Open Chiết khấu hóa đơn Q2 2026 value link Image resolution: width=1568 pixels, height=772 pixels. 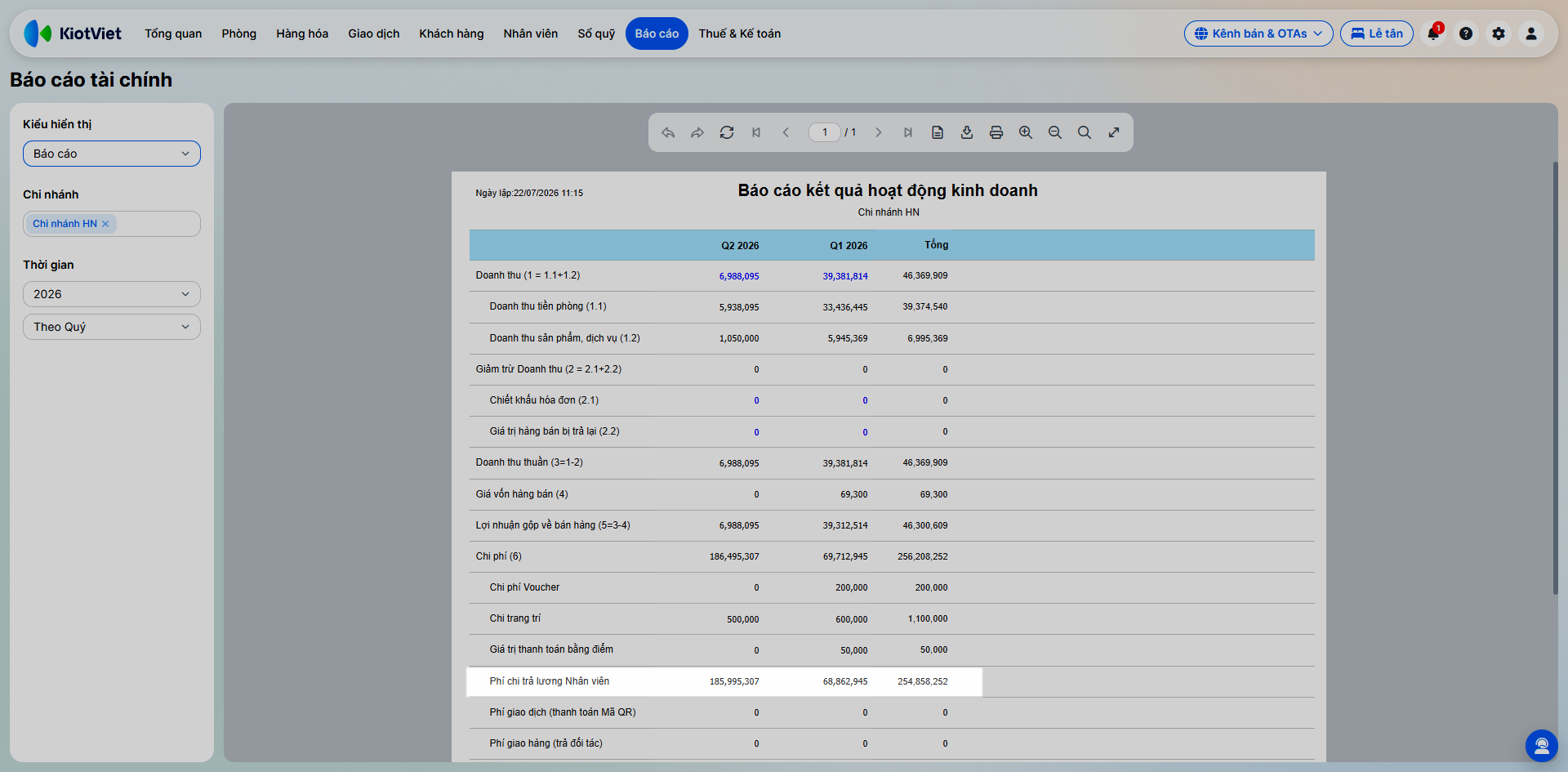(756, 400)
